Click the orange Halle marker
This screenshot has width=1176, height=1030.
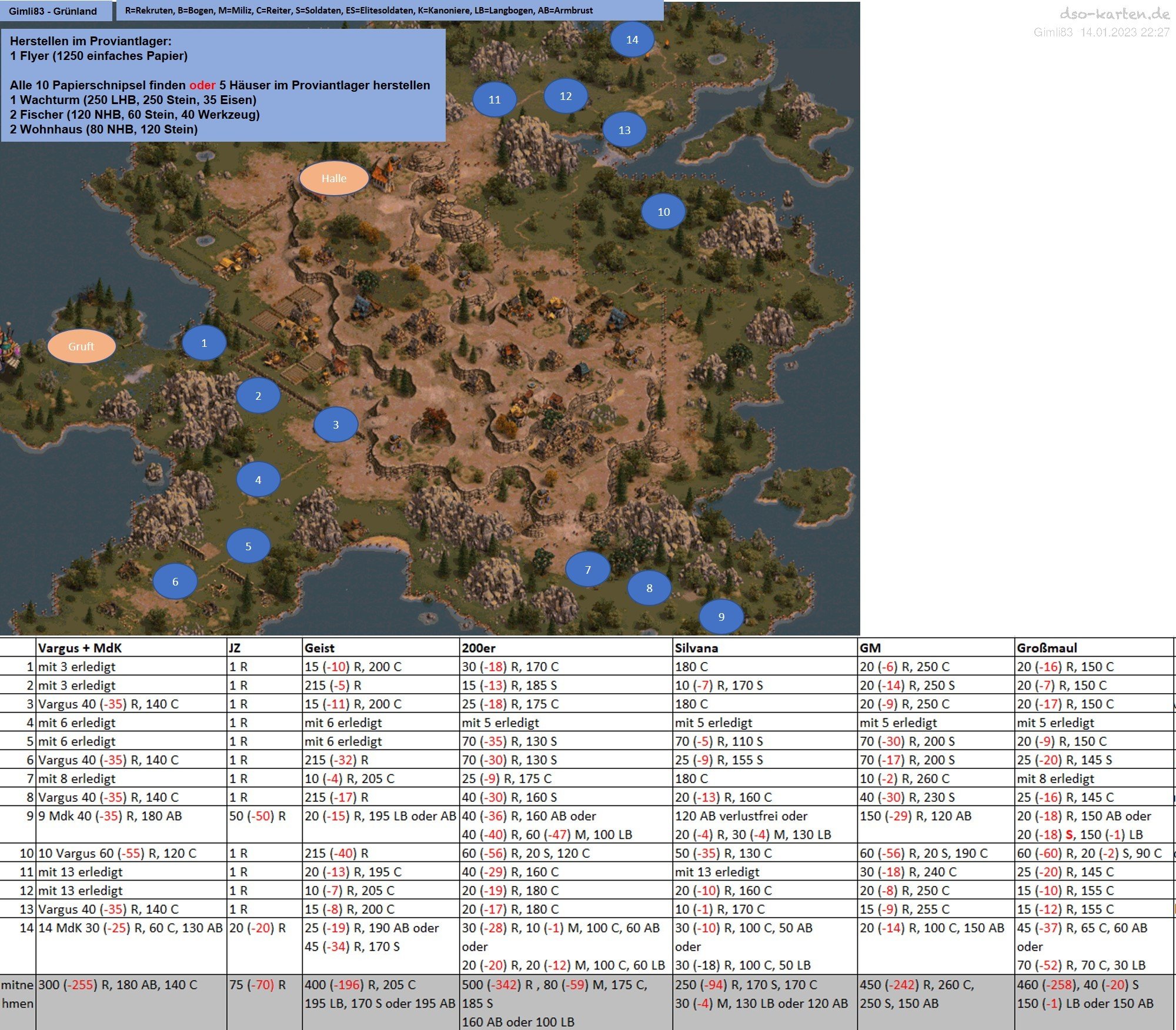[x=334, y=178]
